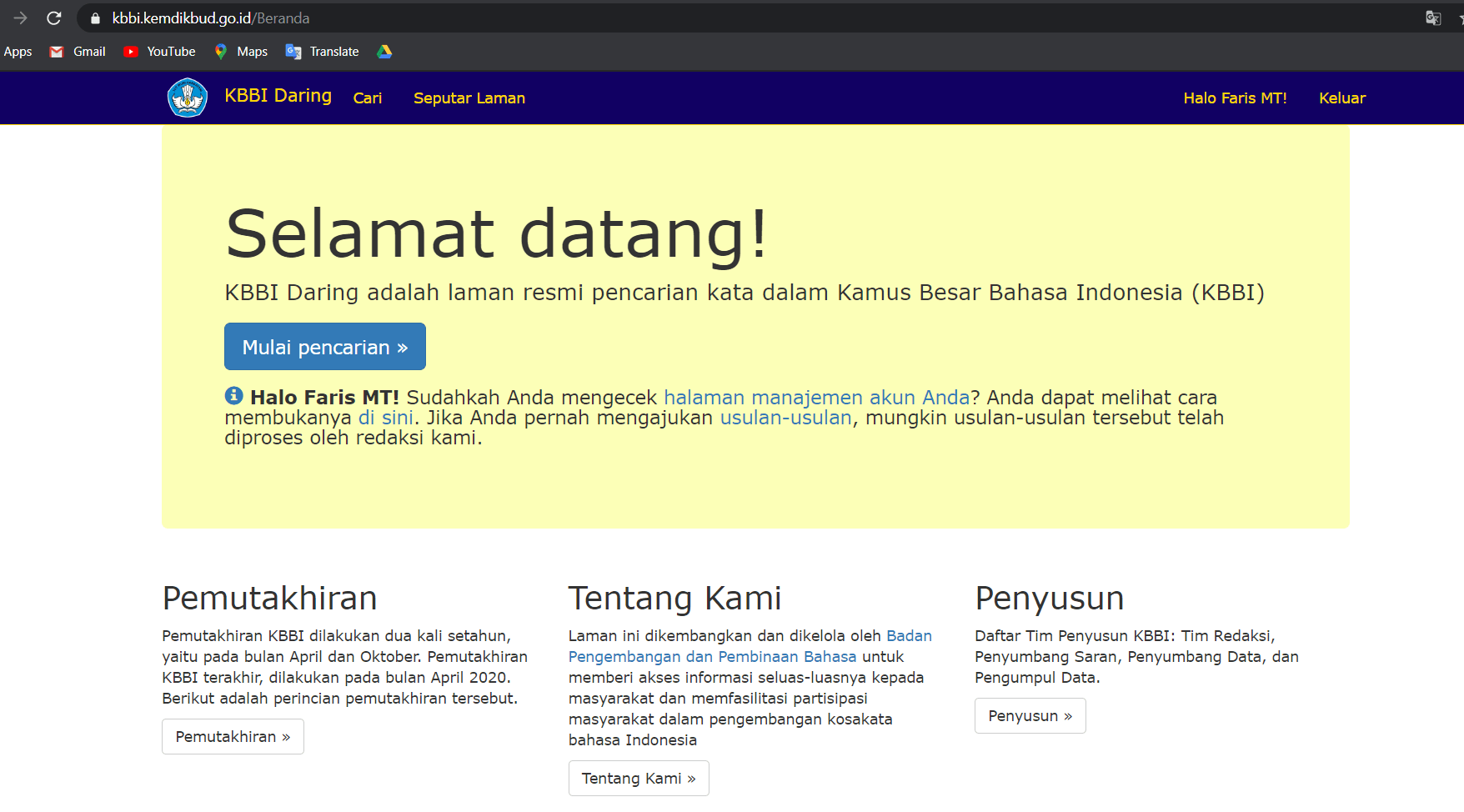Viewport: 1464px width, 812px height.
Task: Open the Translate bookmark
Action: click(x=323, y=52)
